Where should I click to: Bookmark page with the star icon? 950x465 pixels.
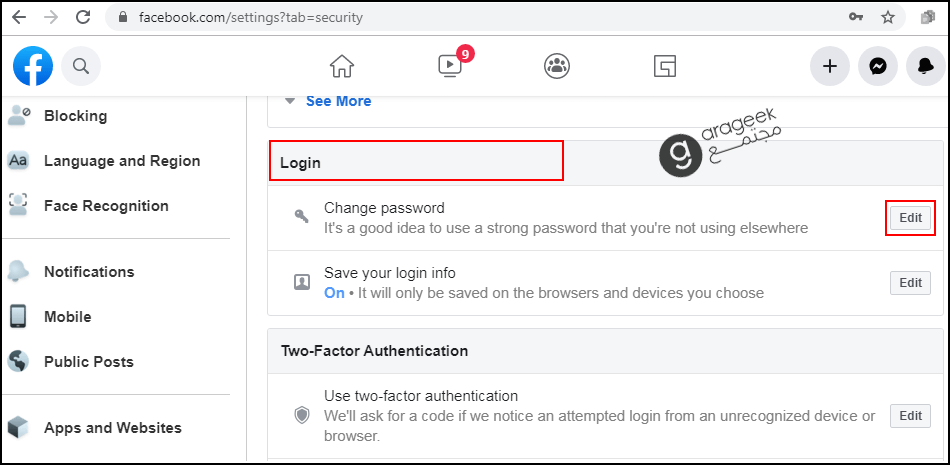coord(888,18)
